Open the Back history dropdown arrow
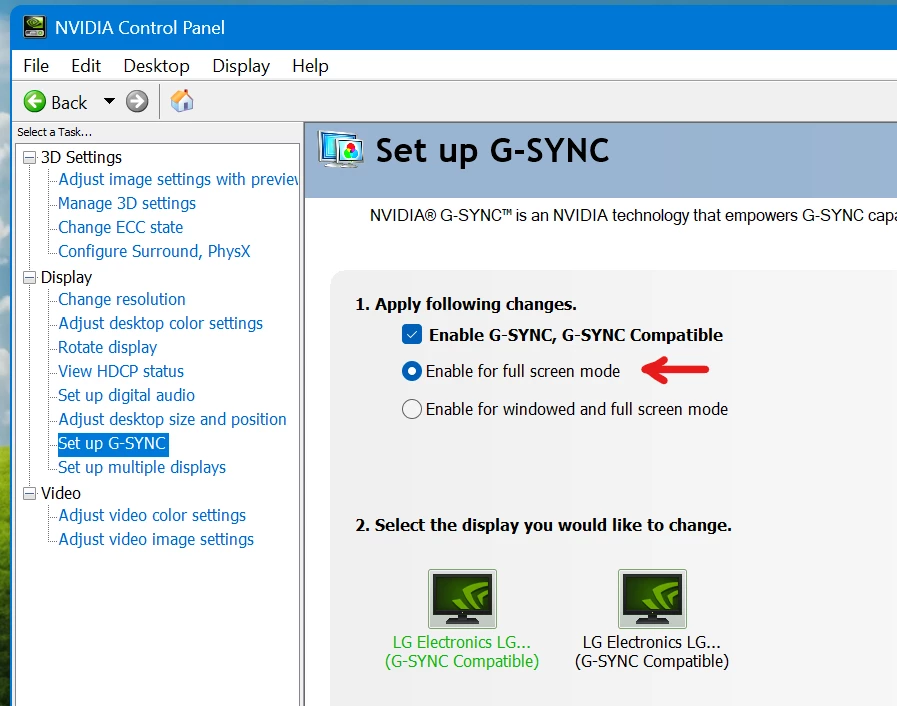This screenshot has height=706, width=897. pos(109,101)
